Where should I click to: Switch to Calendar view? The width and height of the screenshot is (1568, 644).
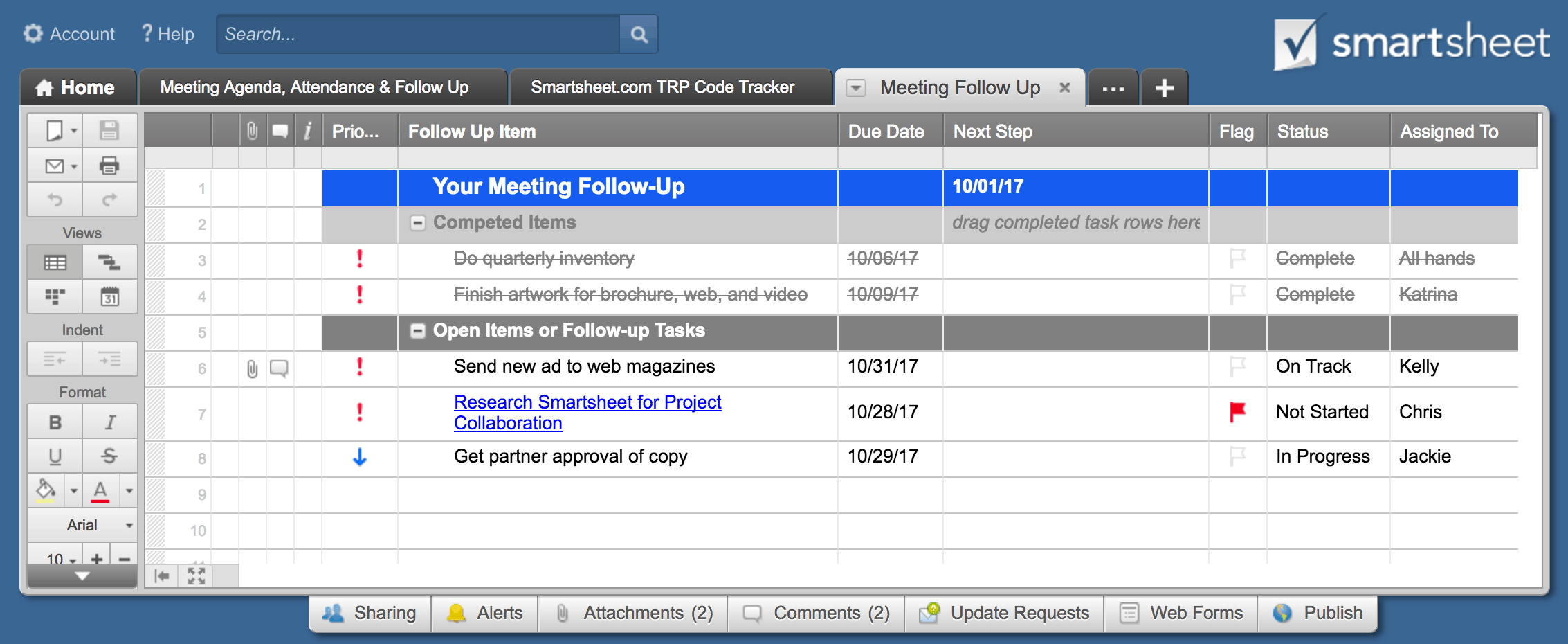(109, 297)
